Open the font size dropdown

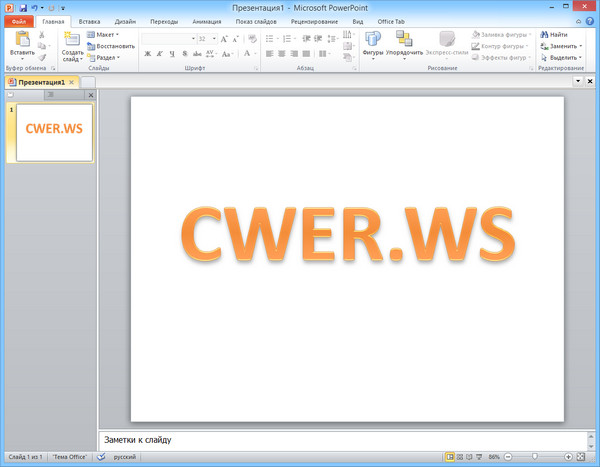pos(214,39)
